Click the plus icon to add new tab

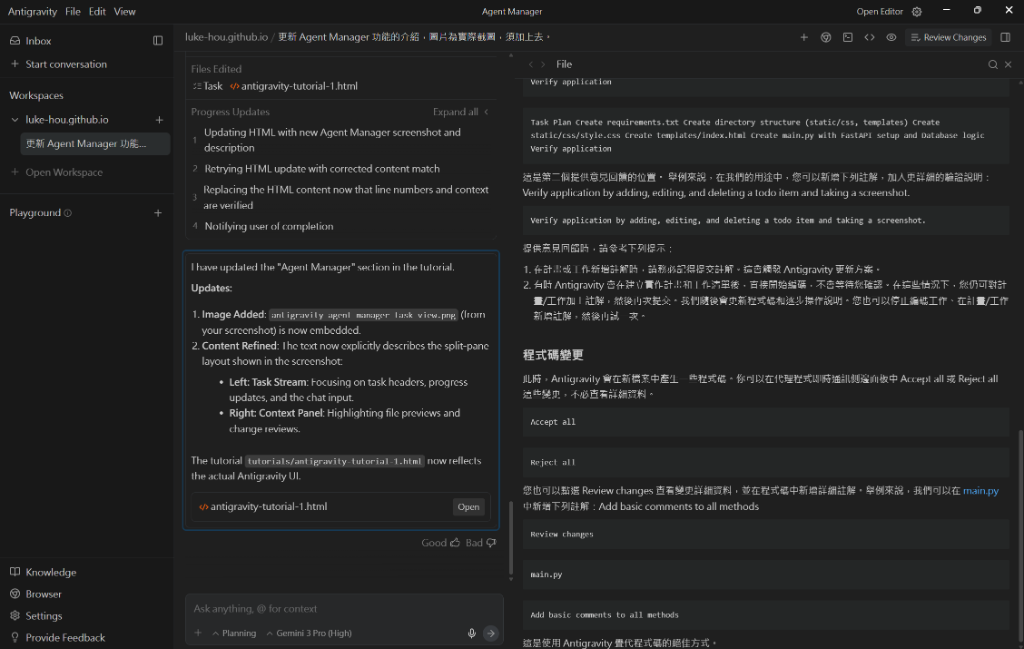[804, 37]
